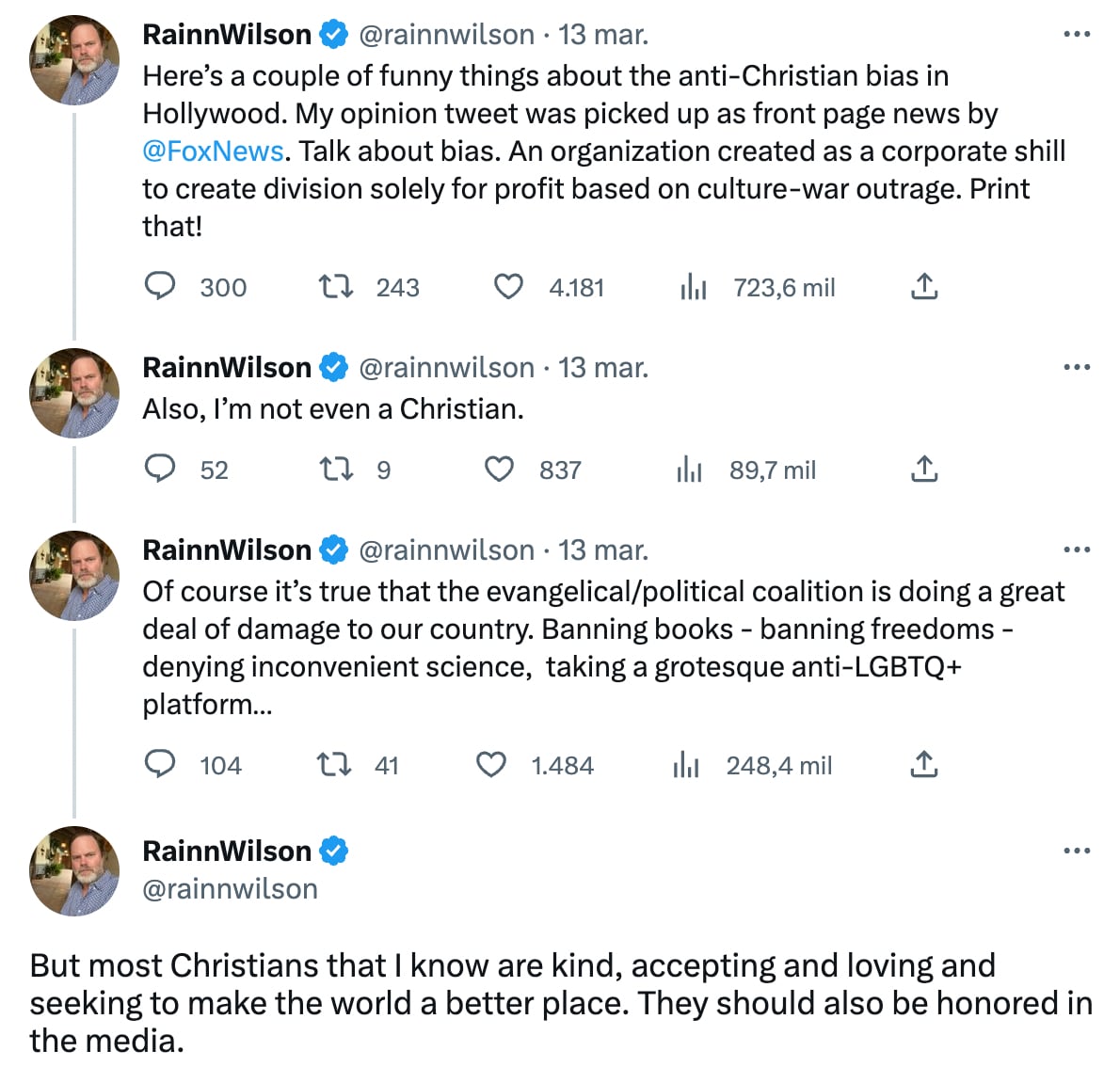Viewport: 1120px width, 1067px height.
Task: Reply to "Also, I'm not even a Christian"
Action: 160,469
